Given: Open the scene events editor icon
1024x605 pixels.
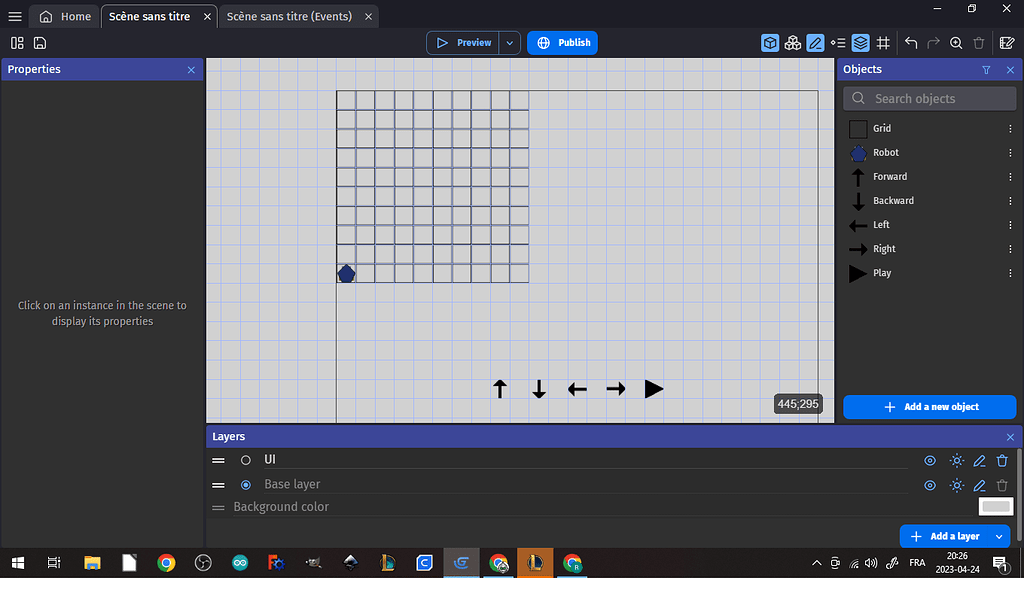Looking at the screenshot, I should click(1006, 42).
